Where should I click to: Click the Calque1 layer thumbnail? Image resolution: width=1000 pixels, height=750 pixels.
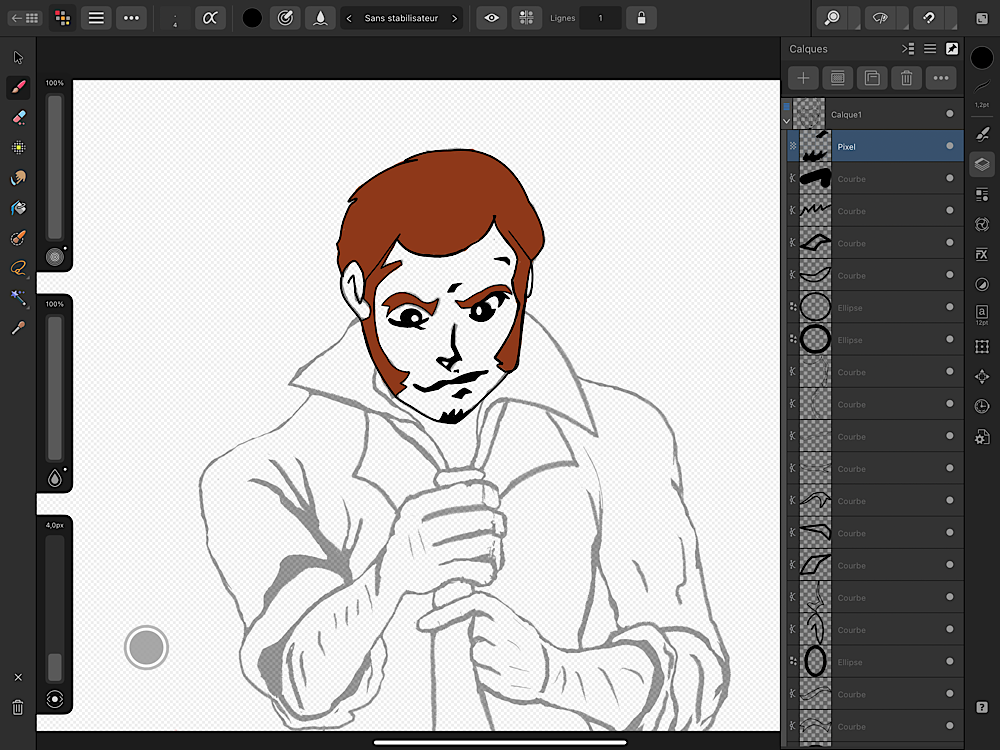click(x=809, y=114)
